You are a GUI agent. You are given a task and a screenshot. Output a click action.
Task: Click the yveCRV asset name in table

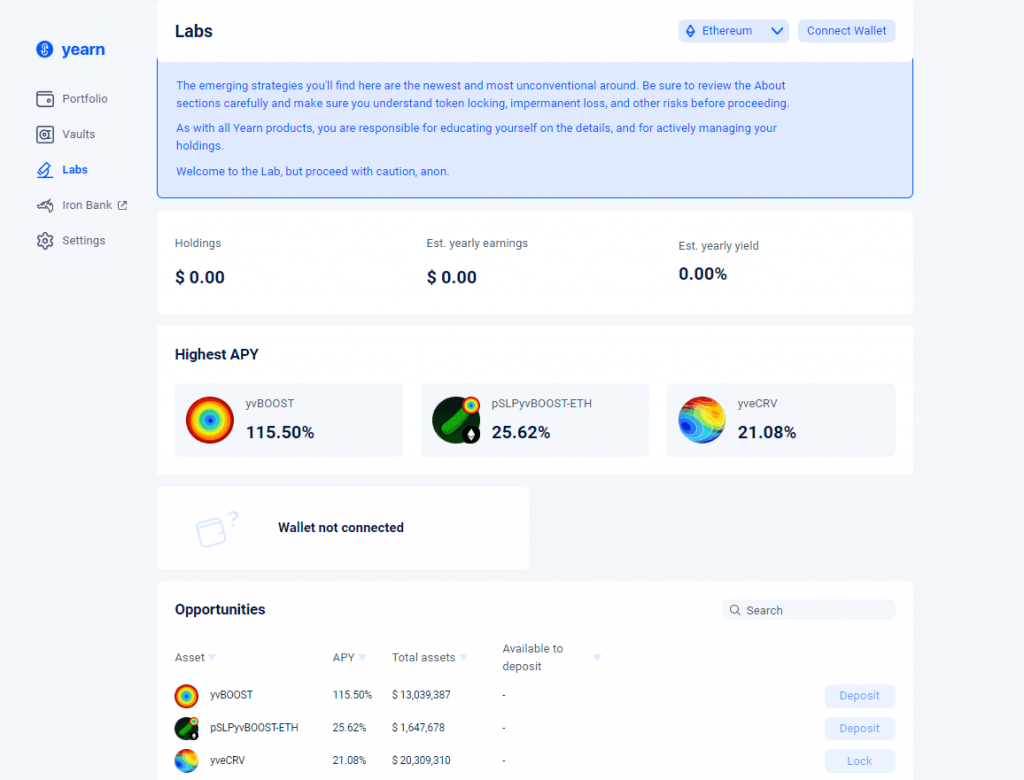pos(227,760)
